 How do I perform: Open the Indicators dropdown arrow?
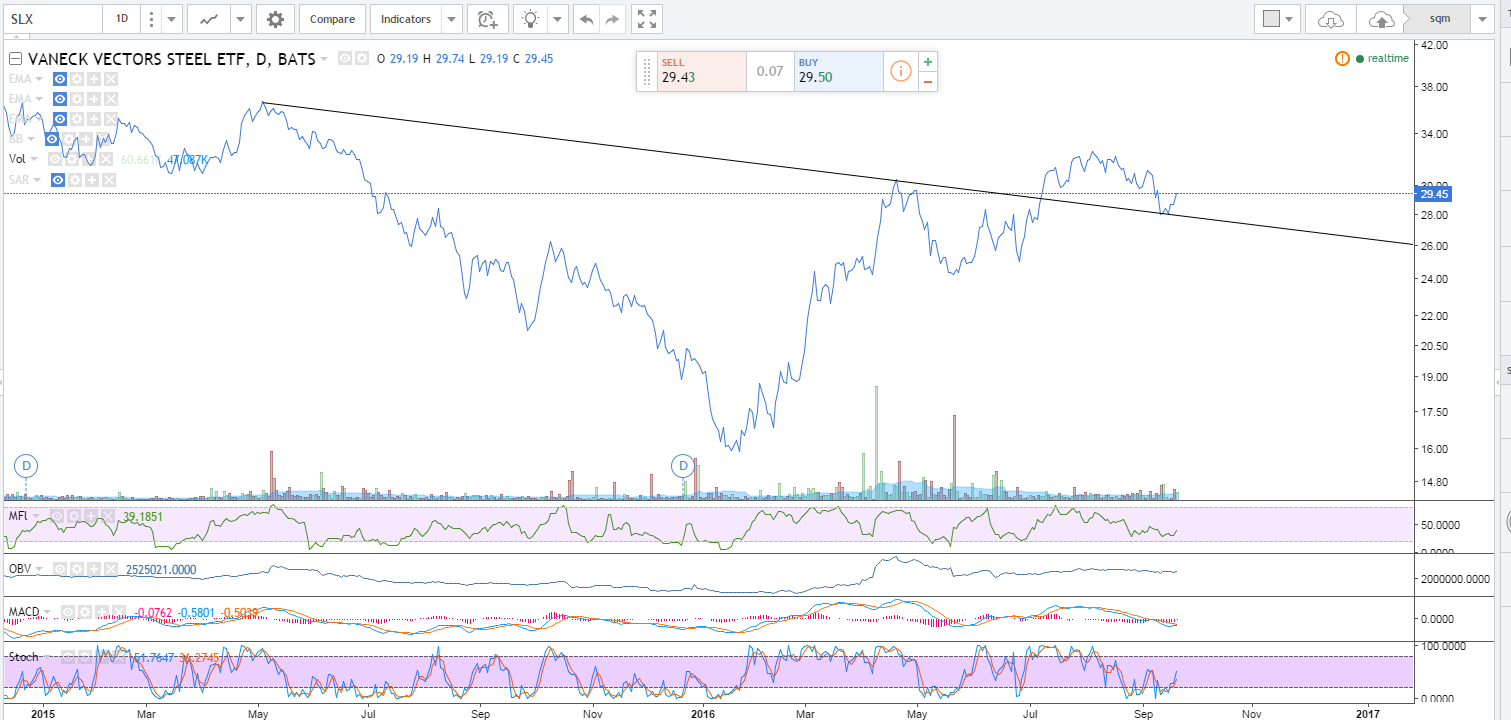[452, 19]
